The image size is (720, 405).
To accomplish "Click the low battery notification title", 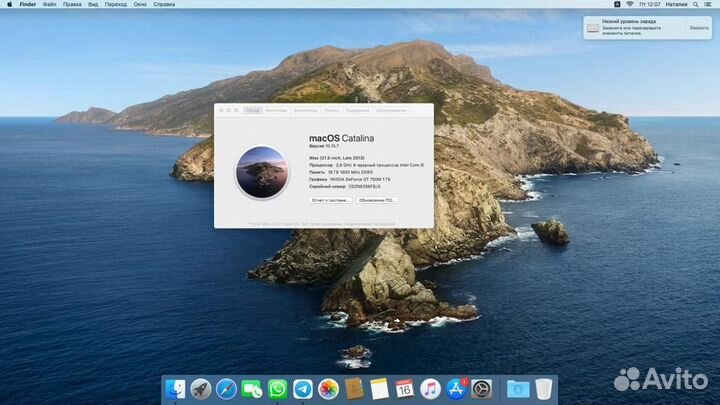I will point(629,21).
